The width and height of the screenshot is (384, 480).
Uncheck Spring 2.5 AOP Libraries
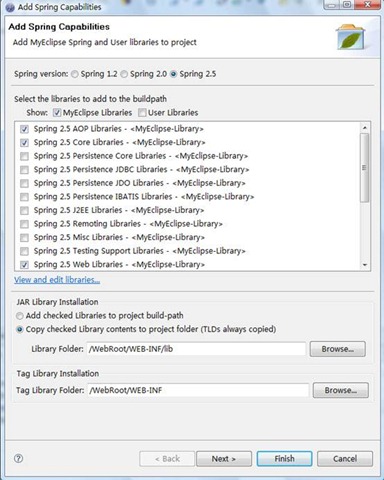24,129
